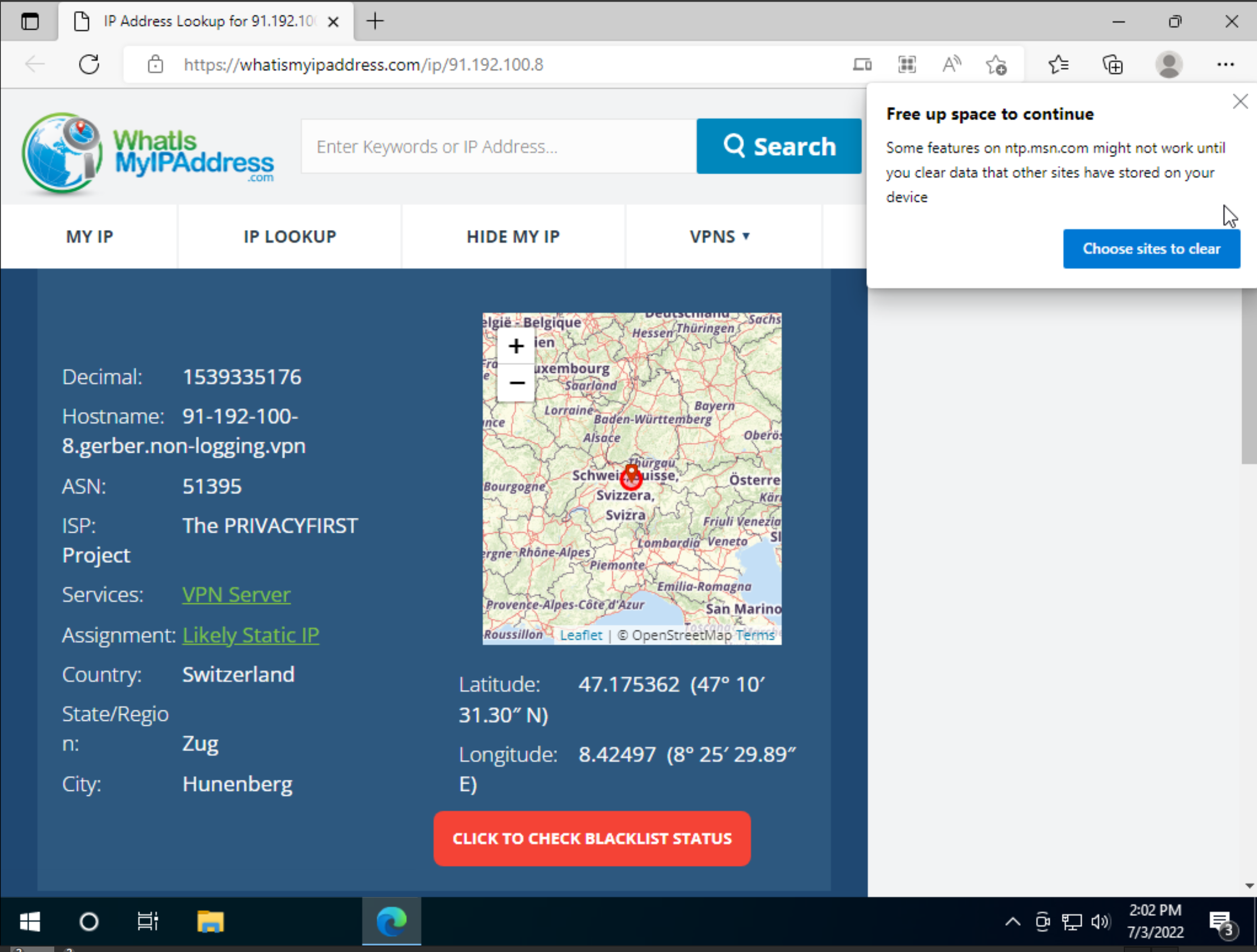
Task: Follow the VPN Server link
Action: [236, 594]
